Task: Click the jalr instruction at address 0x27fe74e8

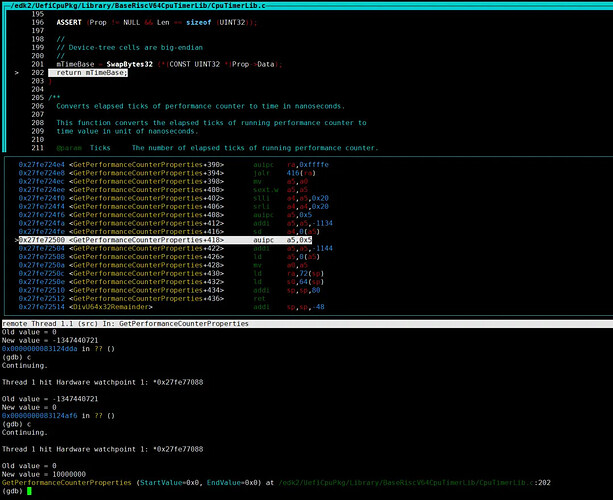Action: click(262, 171)
